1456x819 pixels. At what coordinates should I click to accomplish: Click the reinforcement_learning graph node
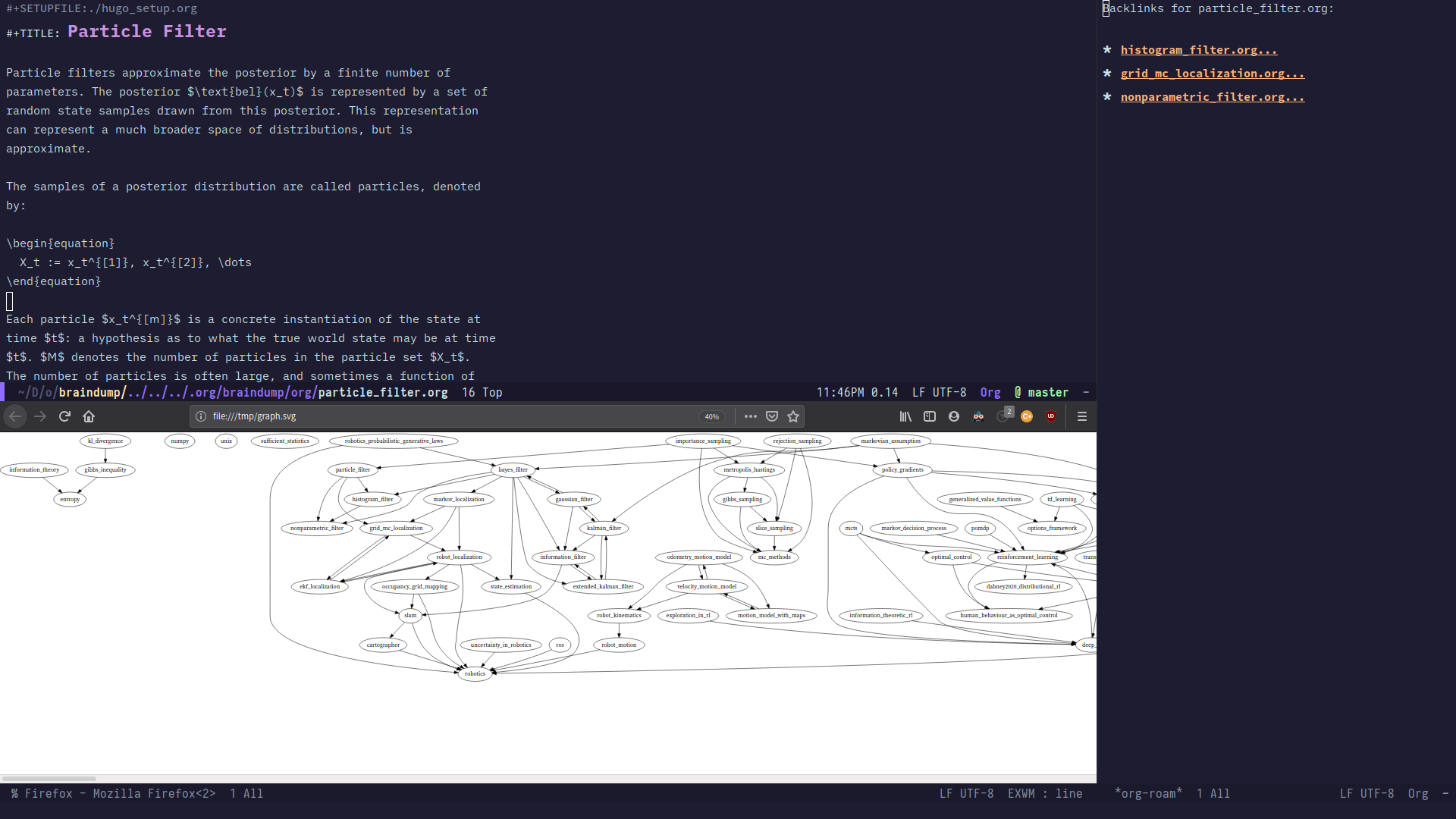(1027, 557)
